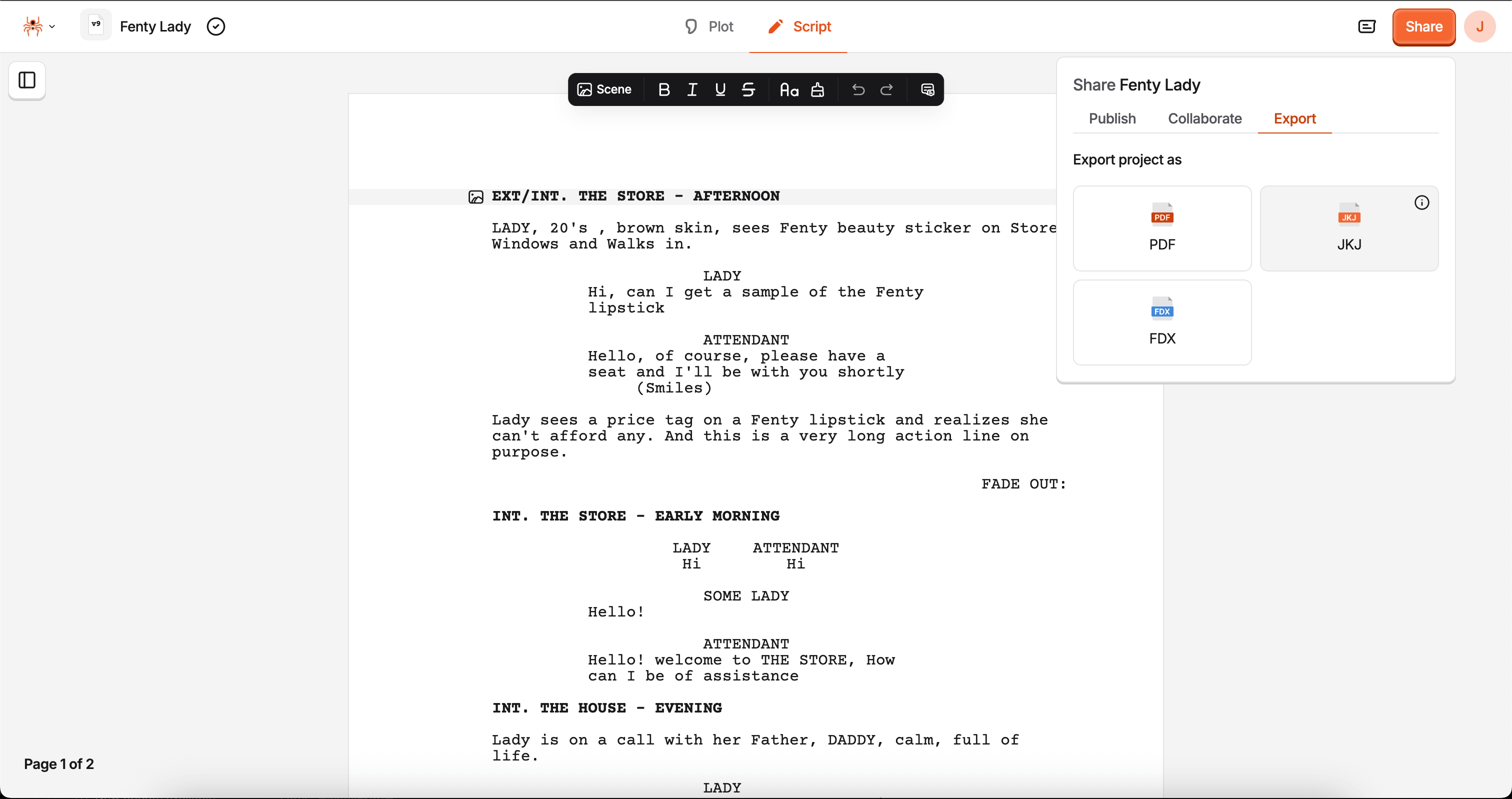Open the Collaborate tab in share panel
Screen dimensions: 1512x799
(1204, 118)
